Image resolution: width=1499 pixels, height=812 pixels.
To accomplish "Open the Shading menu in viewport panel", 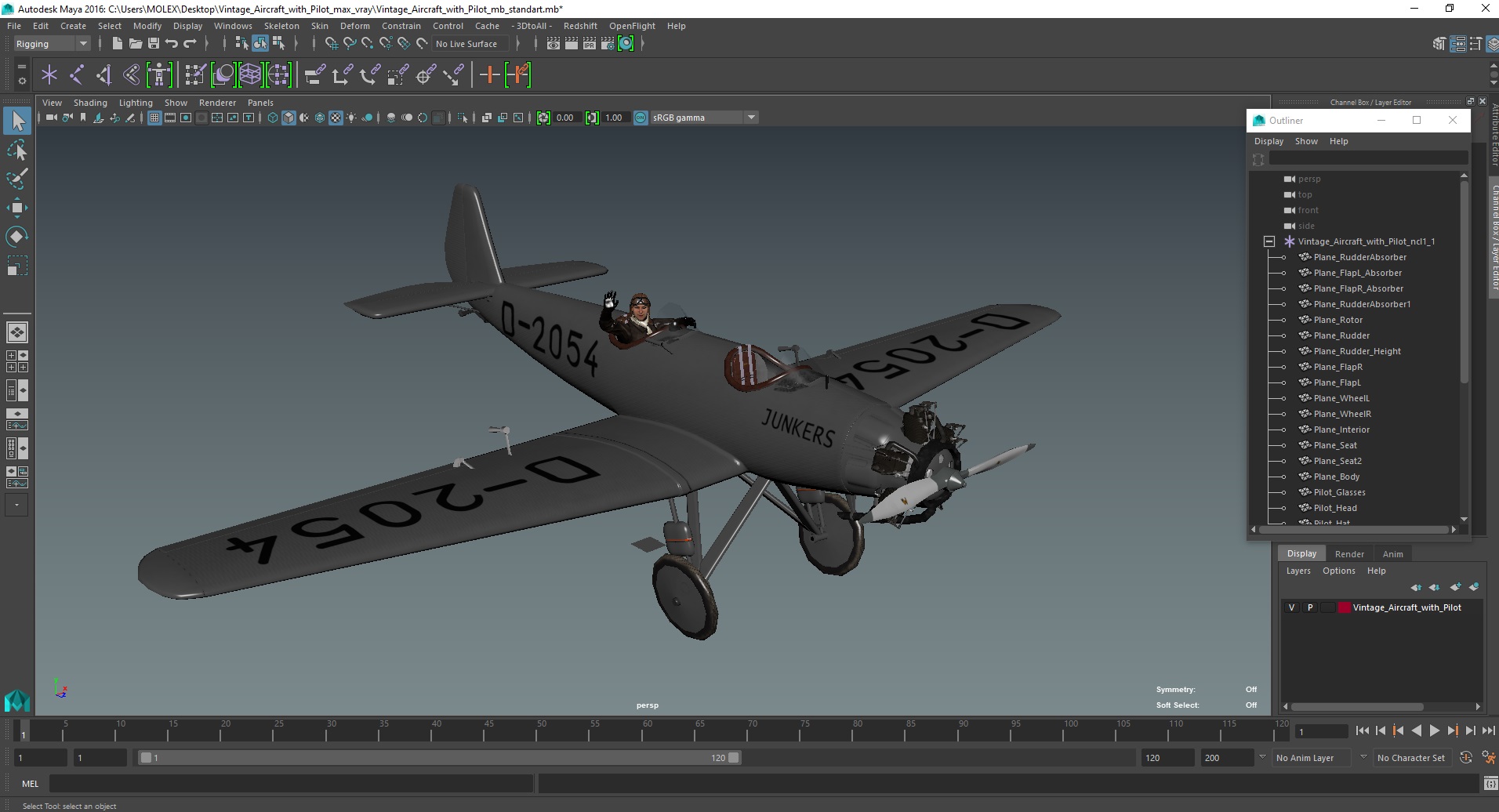I will pos(90,103).
